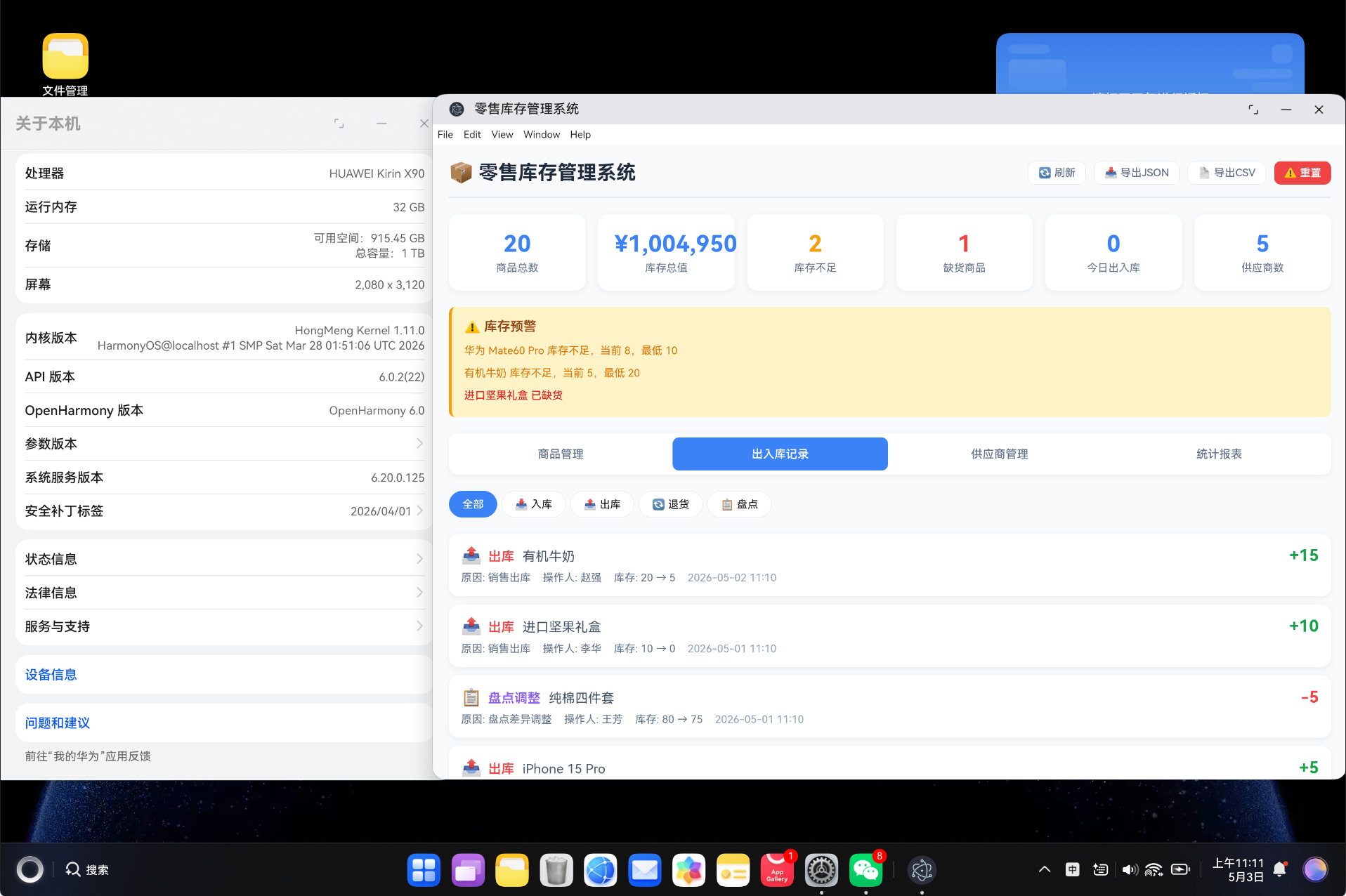Click the 供应商数 stat card
1346x896 pixels.
1262,252
